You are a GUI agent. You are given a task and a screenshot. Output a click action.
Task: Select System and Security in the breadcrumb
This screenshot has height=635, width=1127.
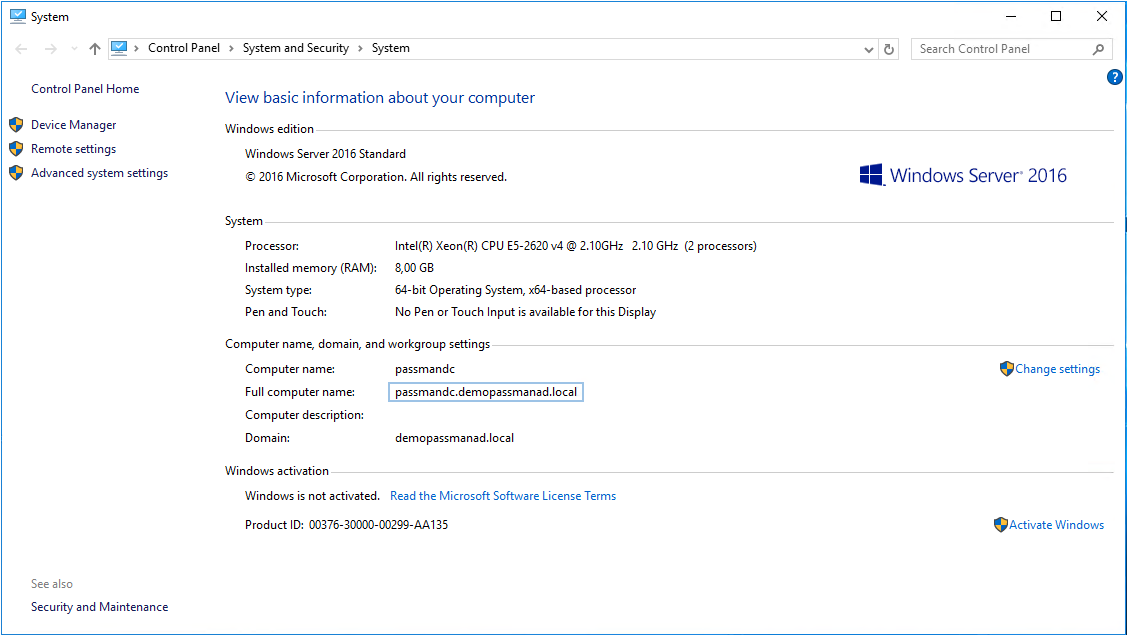(x=295, y=48)
